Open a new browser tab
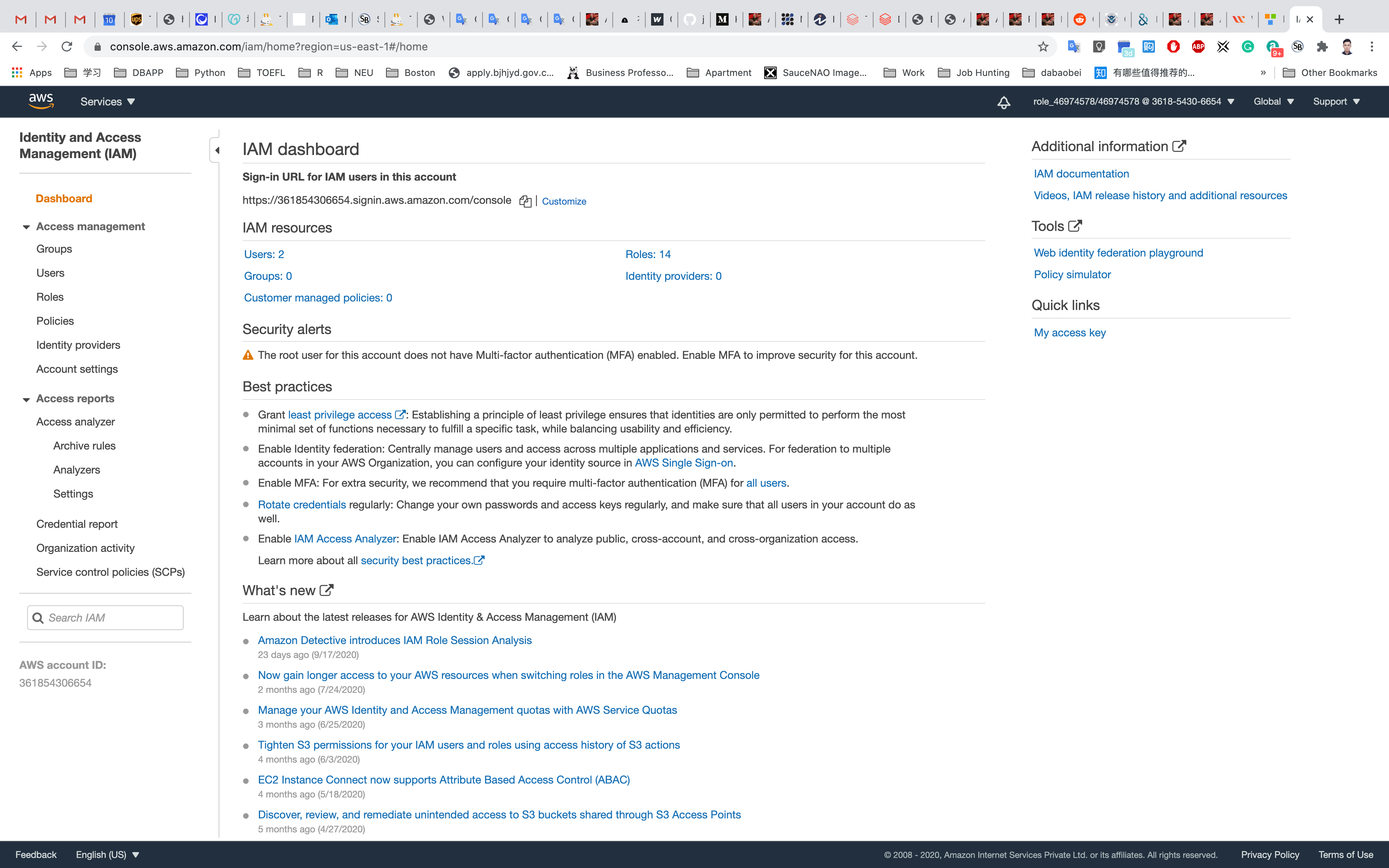 pos(1339,19)
